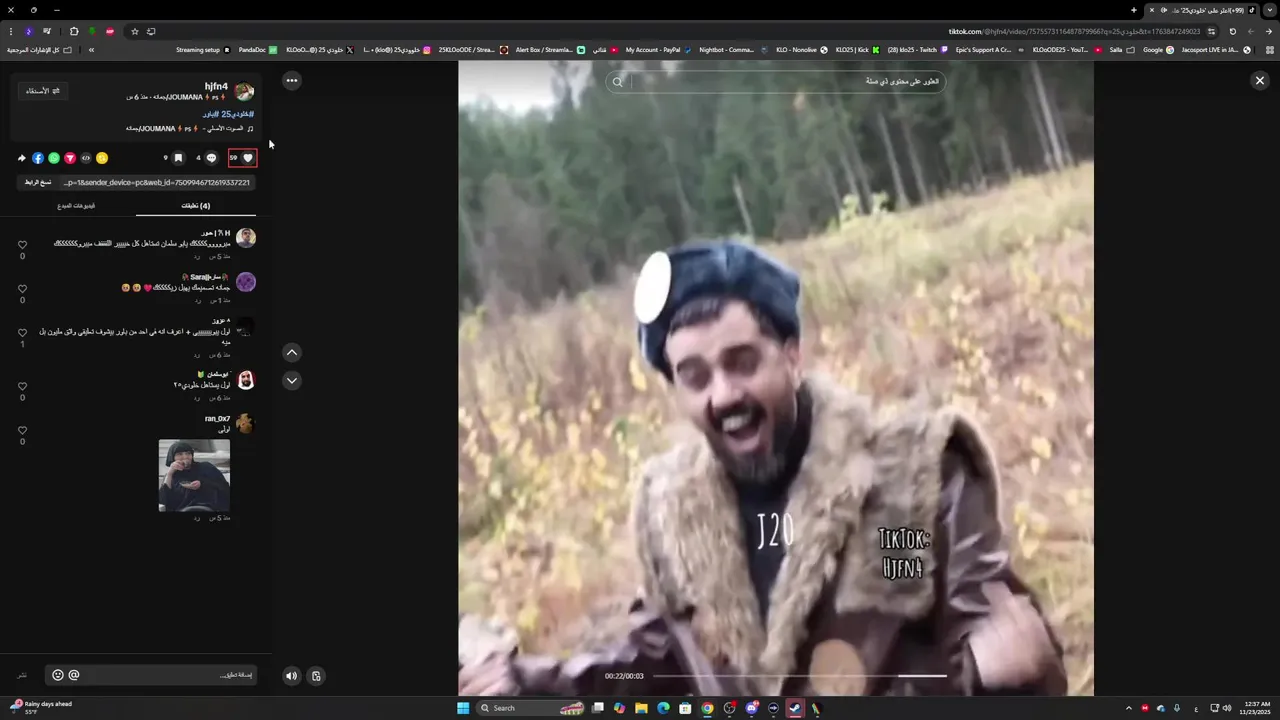1280x720 pixels.
Task: Open the browser three-dot menu
Action: click(x=11, y=31)
